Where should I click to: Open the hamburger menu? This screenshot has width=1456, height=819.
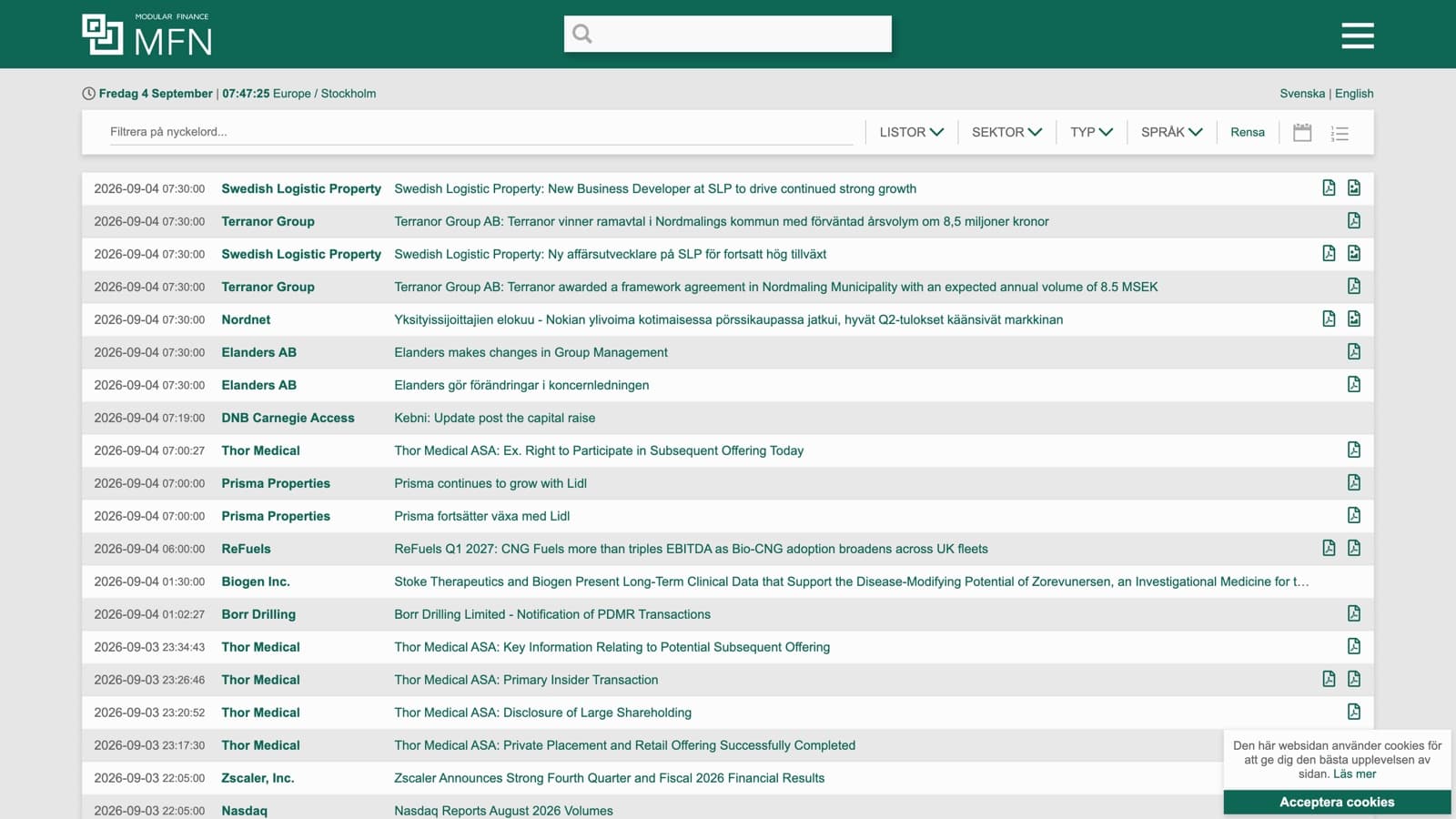click(1357, 35)
